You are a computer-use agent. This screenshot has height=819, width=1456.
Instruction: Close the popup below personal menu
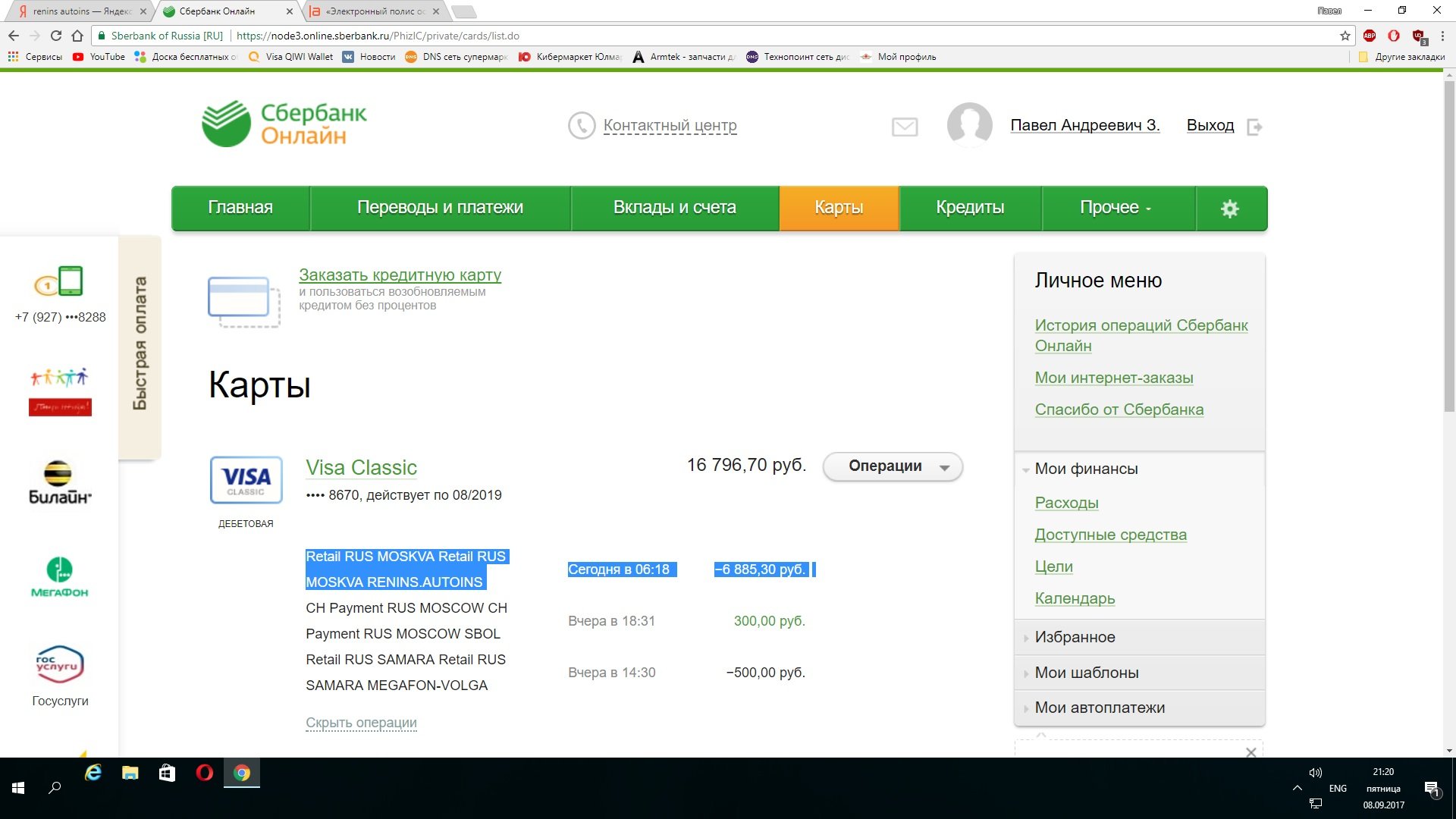click(1251, 752)
